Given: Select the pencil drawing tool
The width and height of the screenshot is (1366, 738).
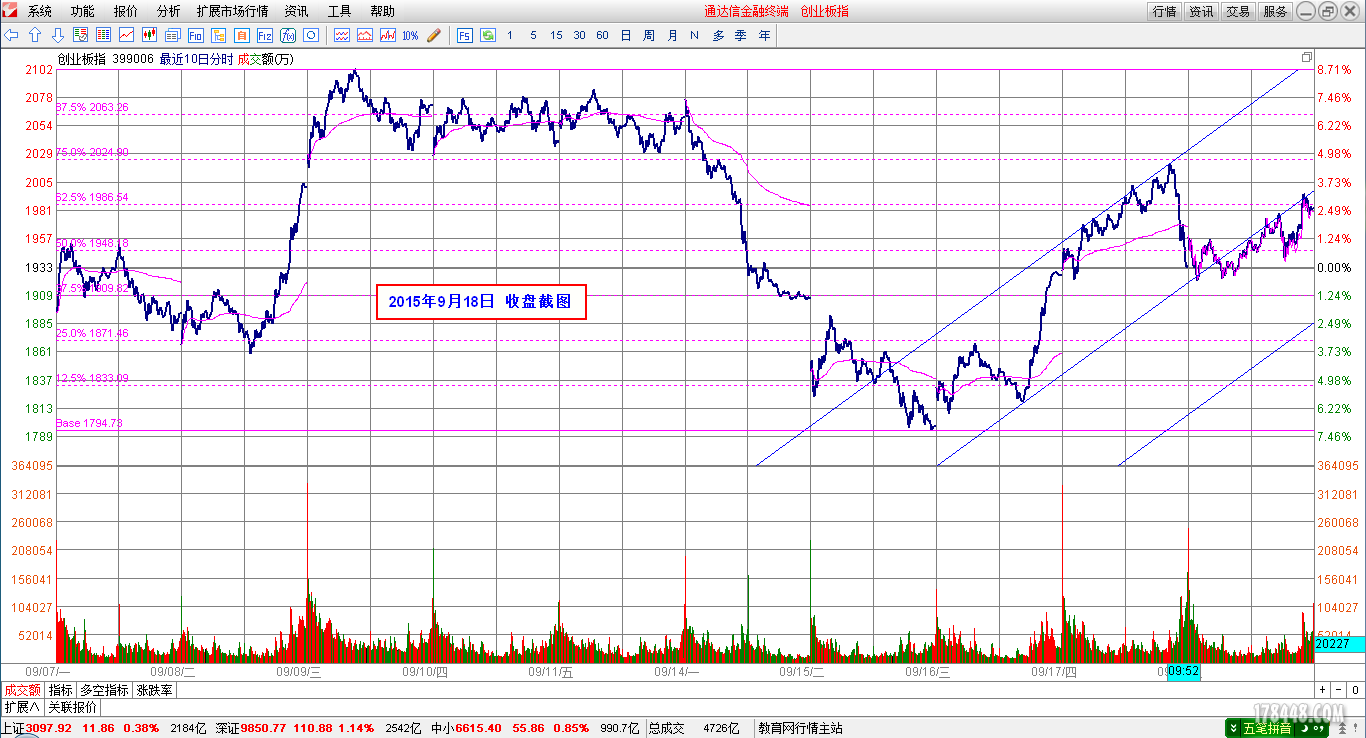Looking at the screenshot, I should [434, 35].
